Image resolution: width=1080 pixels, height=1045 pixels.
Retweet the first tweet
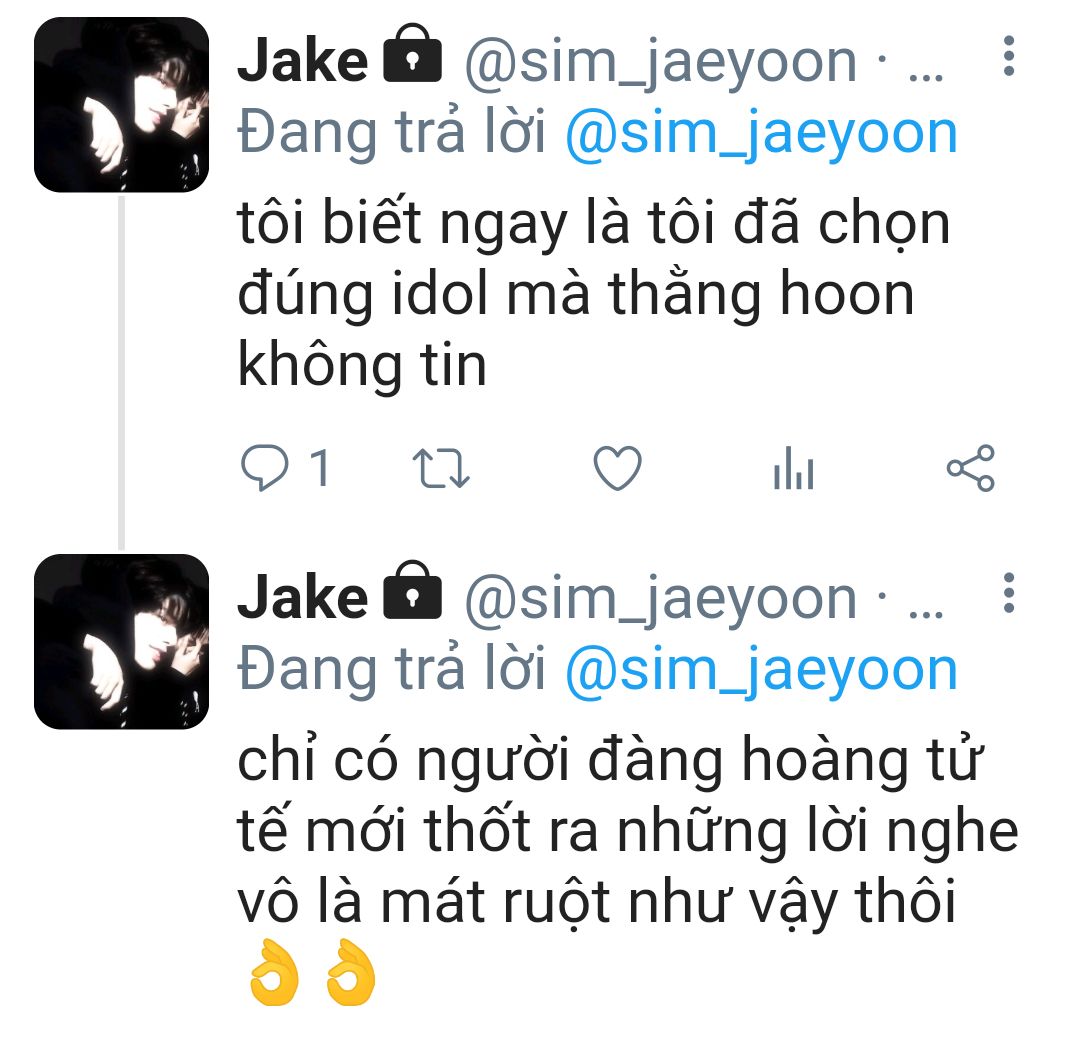pyautogui.click(x=441, y=468)
